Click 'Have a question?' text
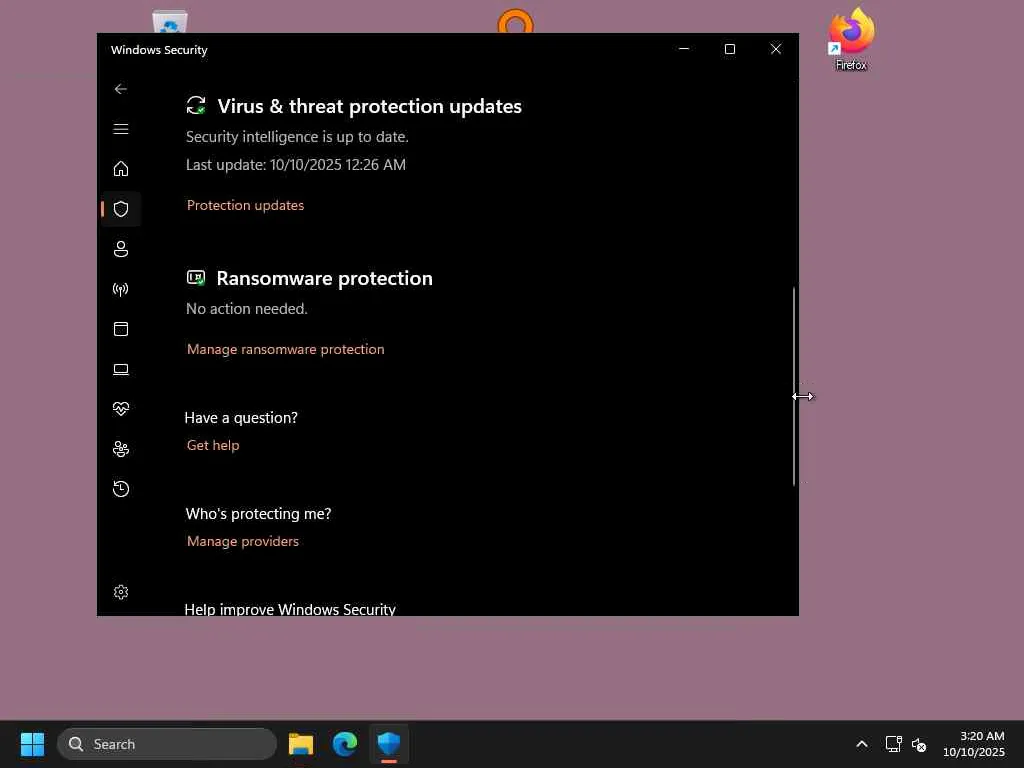Screen dimensions: 1024x768 tap(241, 418)
